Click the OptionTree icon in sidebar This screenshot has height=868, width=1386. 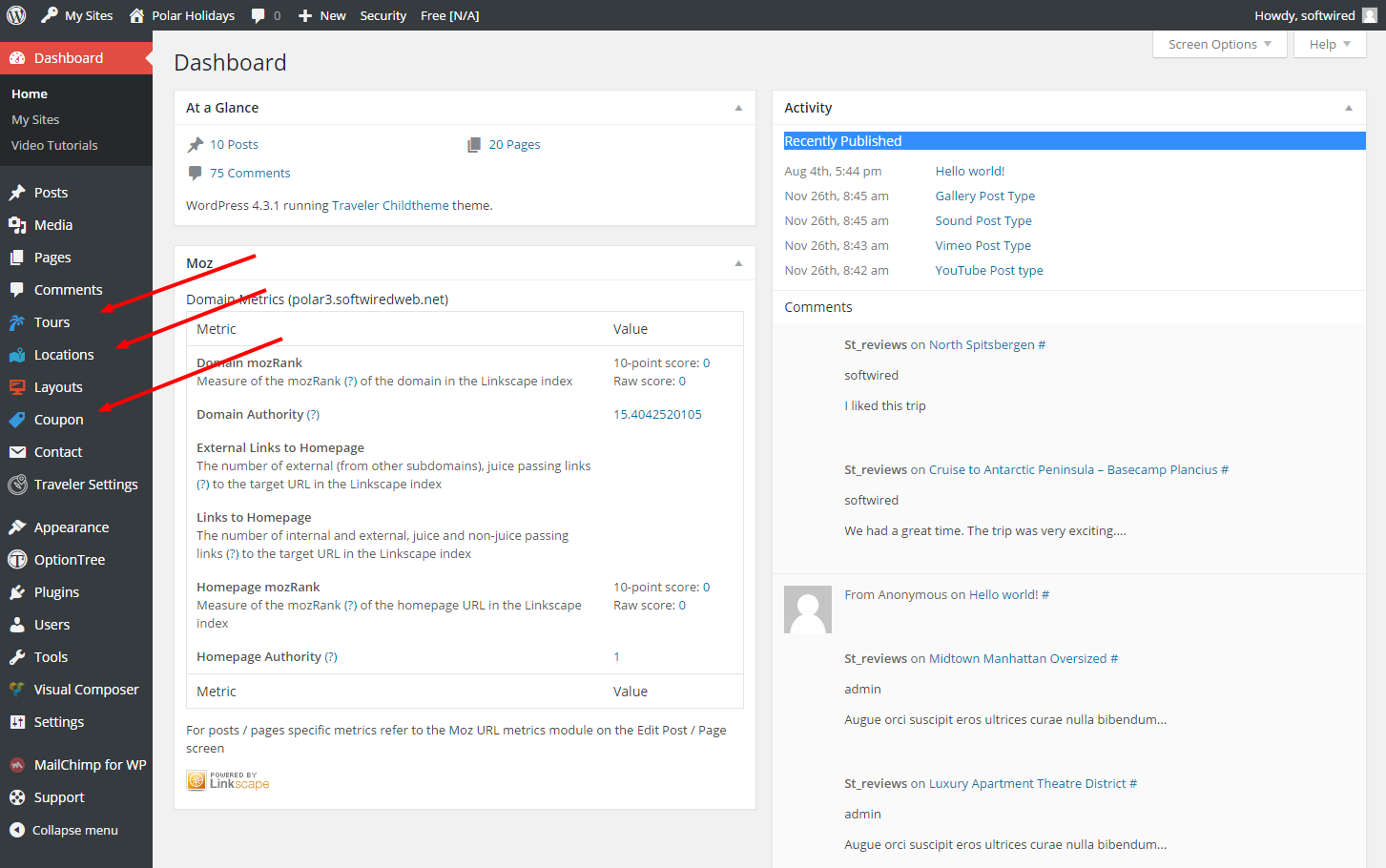point(17,560)
